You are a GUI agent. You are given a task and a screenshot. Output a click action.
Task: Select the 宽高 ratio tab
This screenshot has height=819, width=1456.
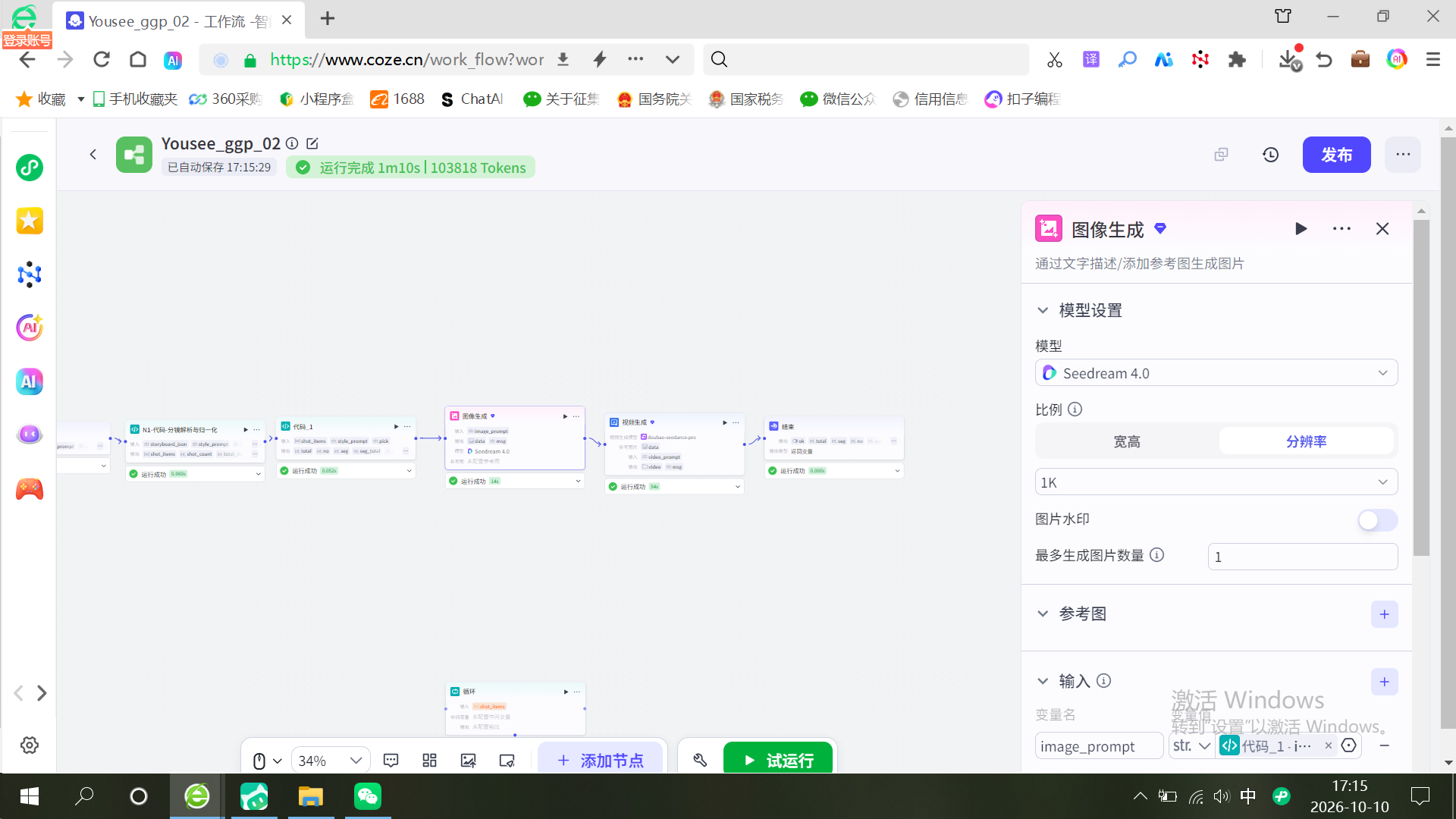click(1127, 441)
